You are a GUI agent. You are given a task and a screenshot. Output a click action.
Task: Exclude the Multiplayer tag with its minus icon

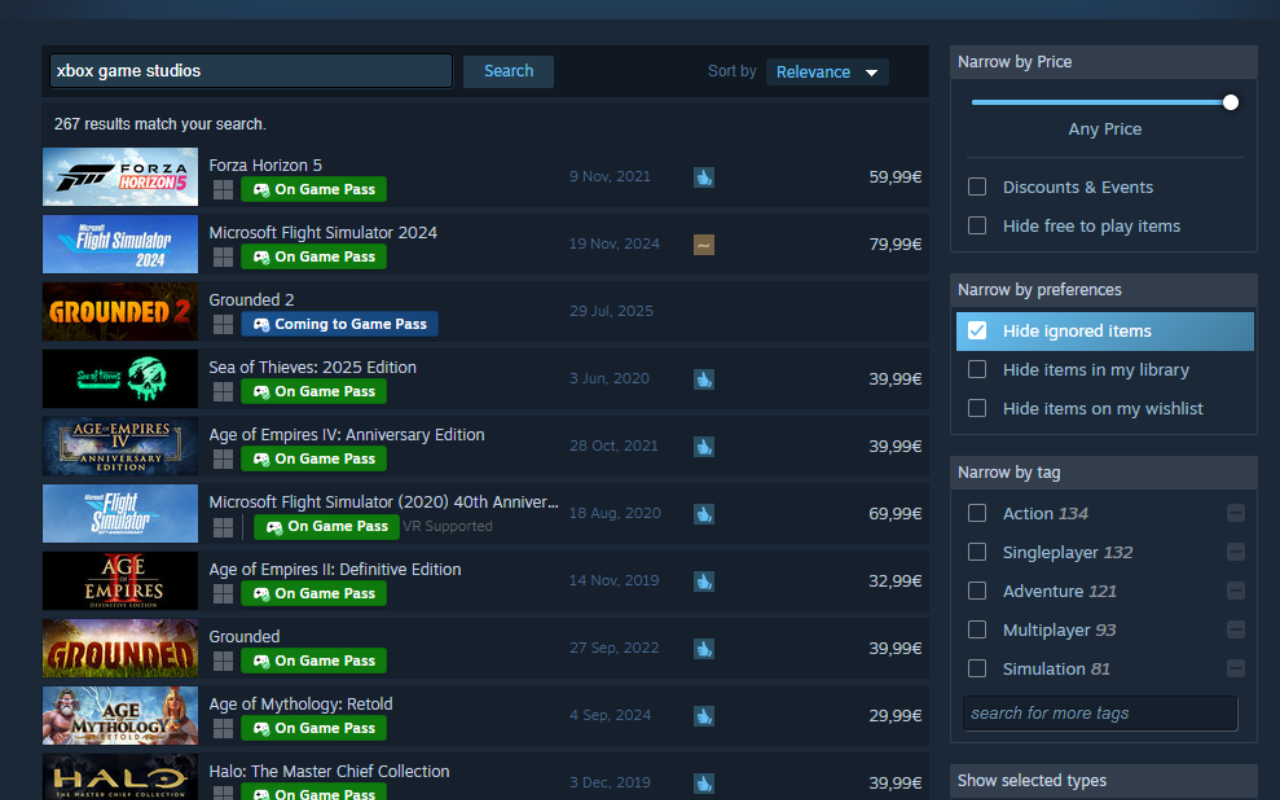tap(1236, 630)
